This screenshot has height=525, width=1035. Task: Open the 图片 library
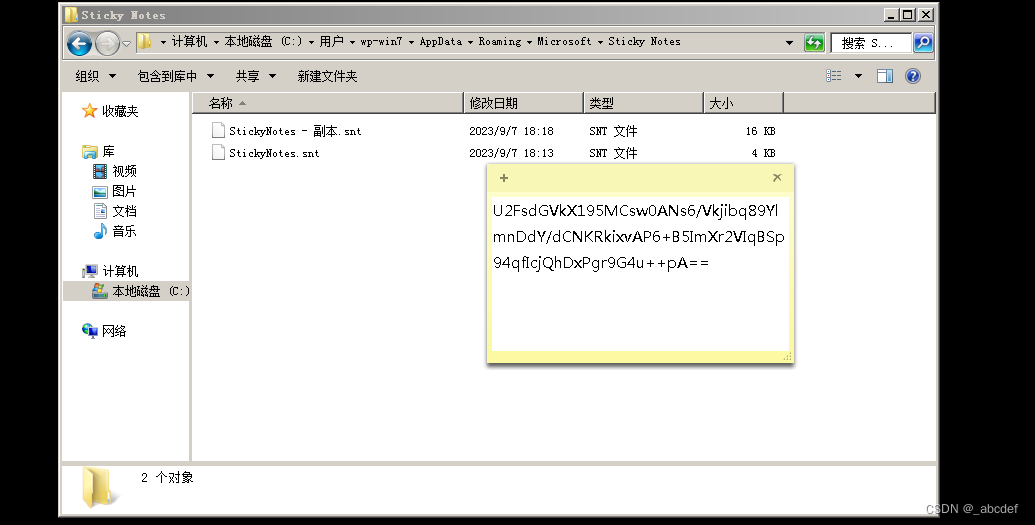pos(124,192)
